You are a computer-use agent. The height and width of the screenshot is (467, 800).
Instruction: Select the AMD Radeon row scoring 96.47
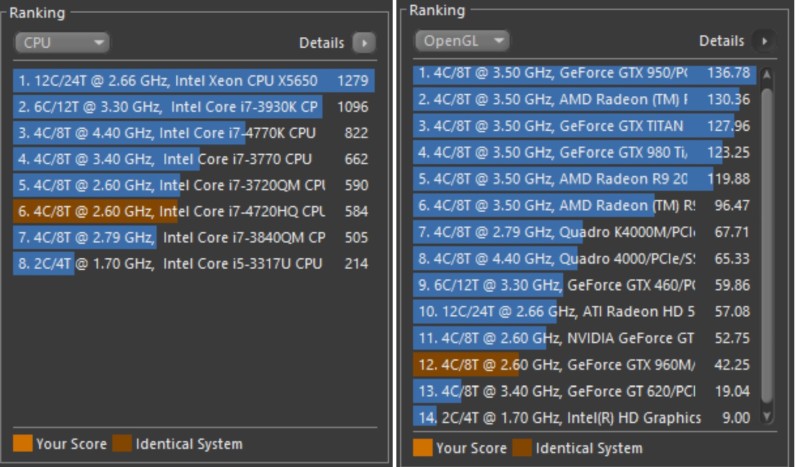tap(585, 205)
